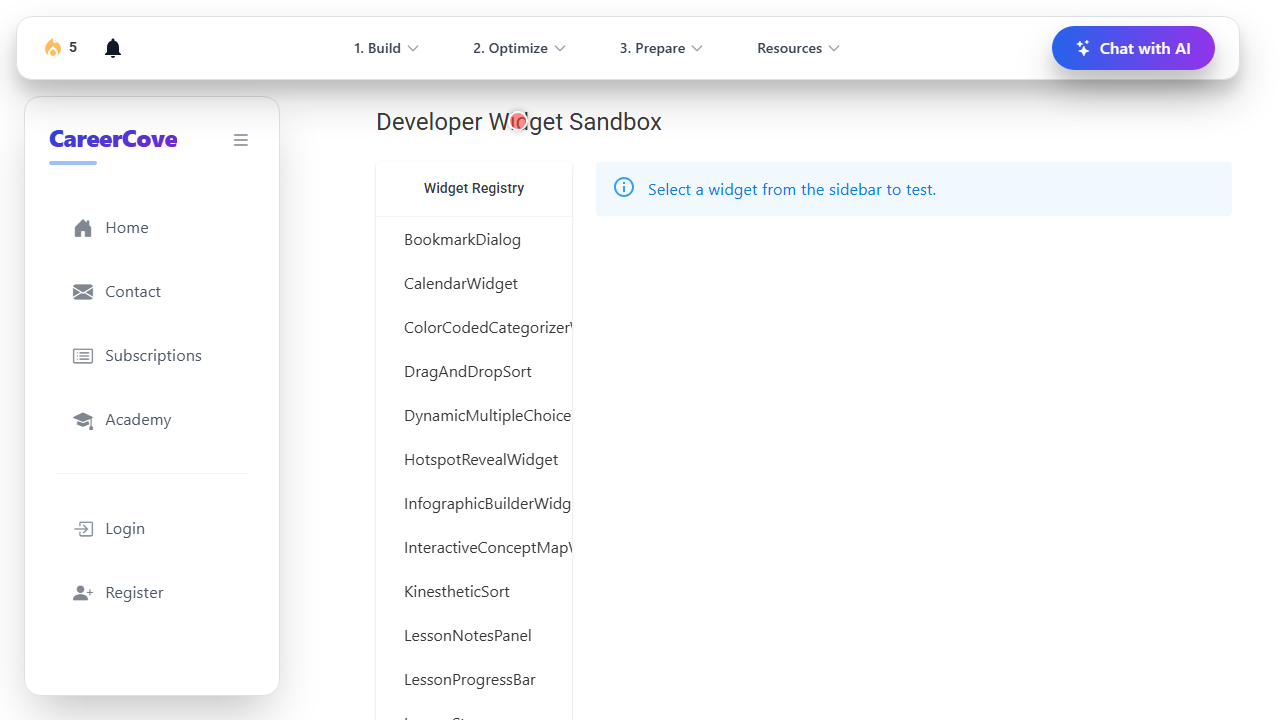Expand the Resources dropdown menu

coord(798,48)
